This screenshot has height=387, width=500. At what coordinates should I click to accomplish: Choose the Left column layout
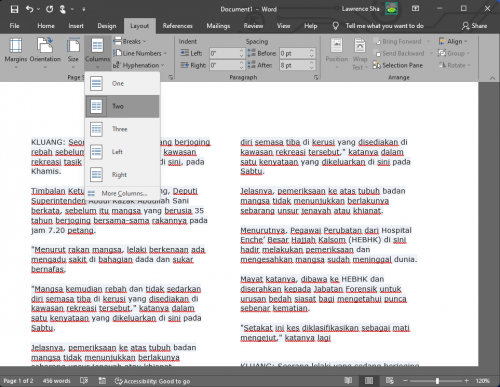[122, 152]
